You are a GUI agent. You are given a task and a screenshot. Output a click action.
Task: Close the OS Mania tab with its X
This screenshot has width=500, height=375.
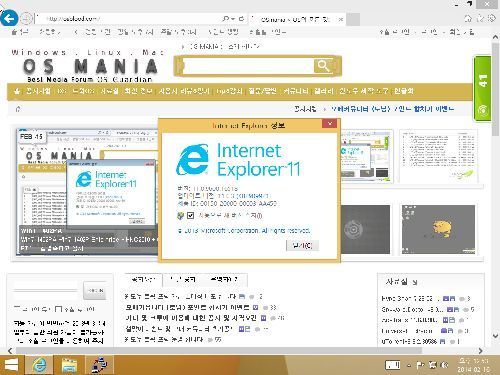[341, 19]
